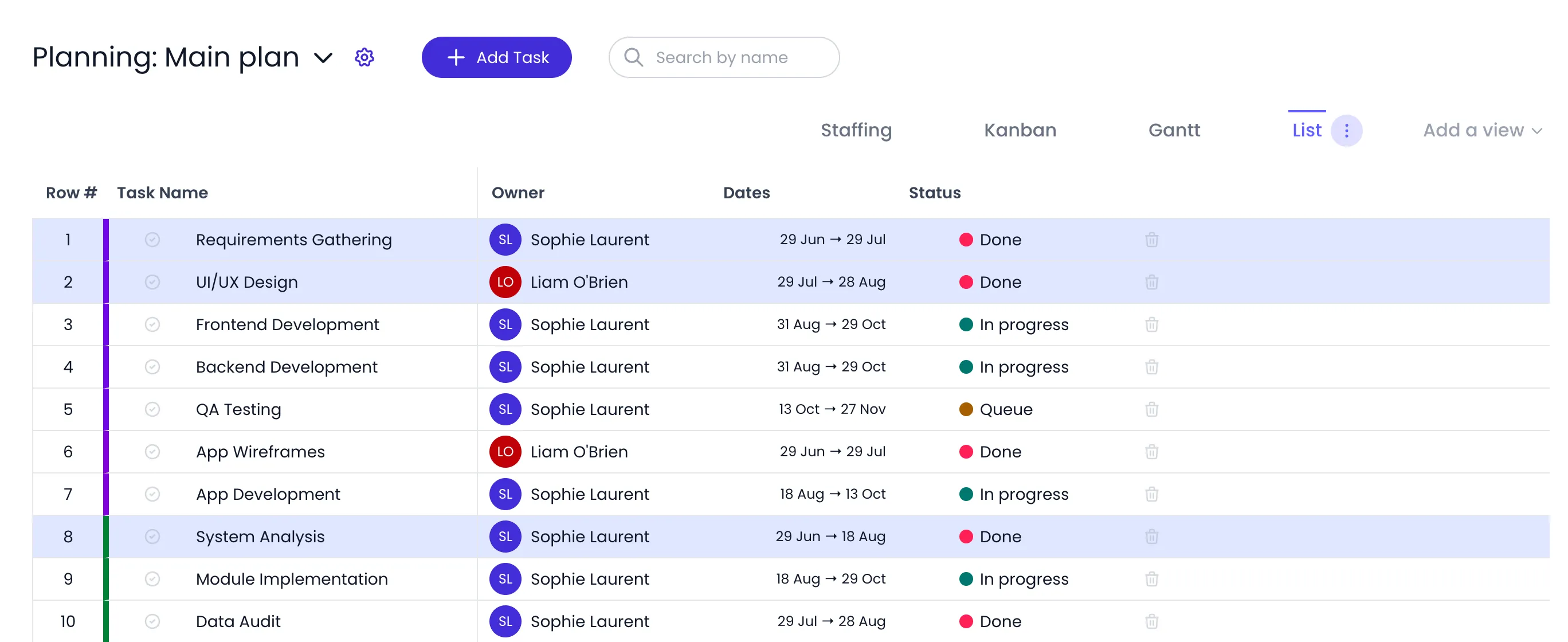This screenshot has height=642, width=1568.
Task: Expand the Main plan selector chevron
Action: [x=323, y=58]
